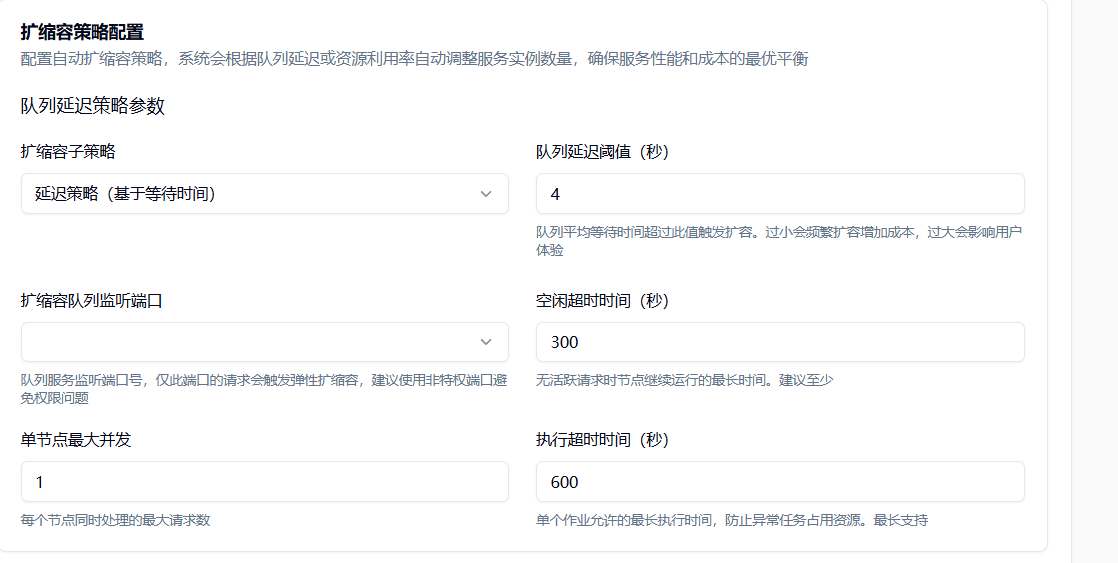This screenshot has width=1118, height=563.
Task: Click the 空闲超时时间 field containing 300
Action: (x=780, y=342)
